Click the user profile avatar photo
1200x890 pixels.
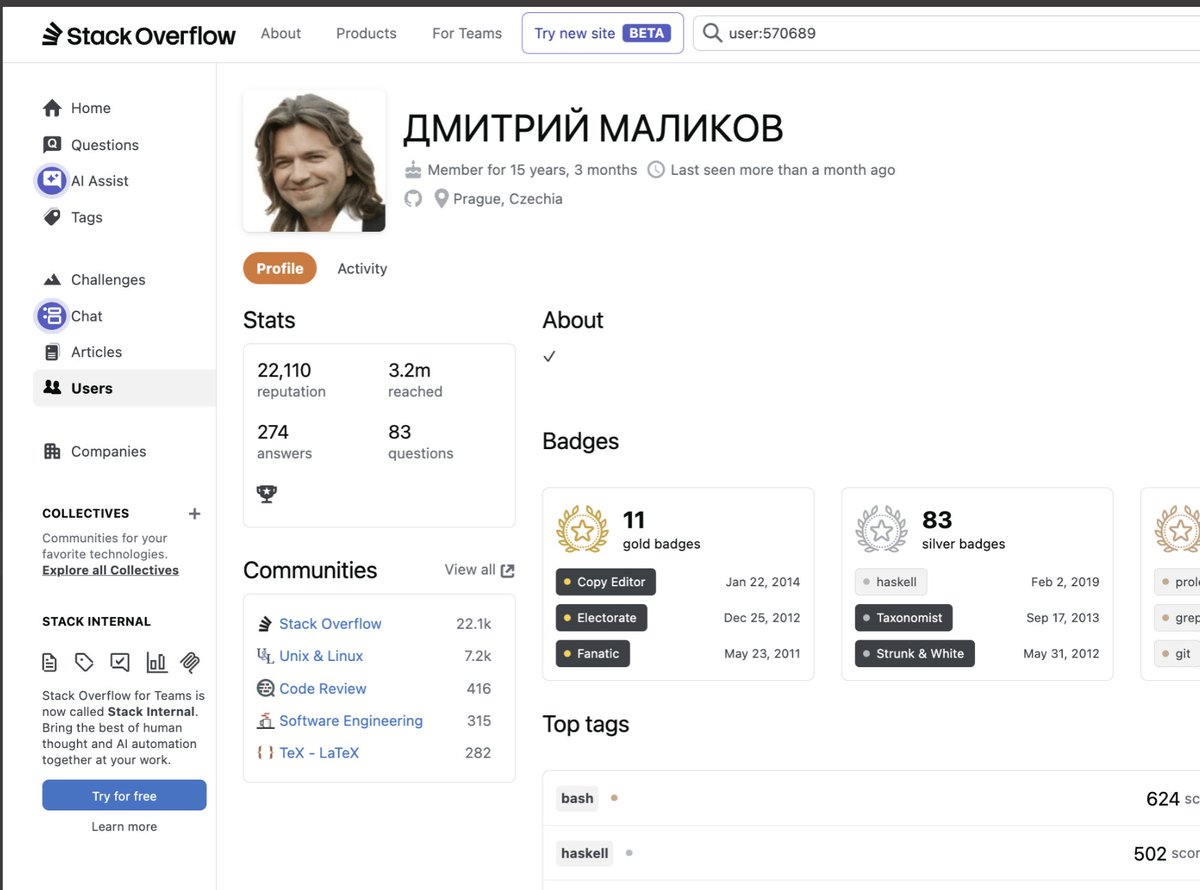(x=314, y=161)
